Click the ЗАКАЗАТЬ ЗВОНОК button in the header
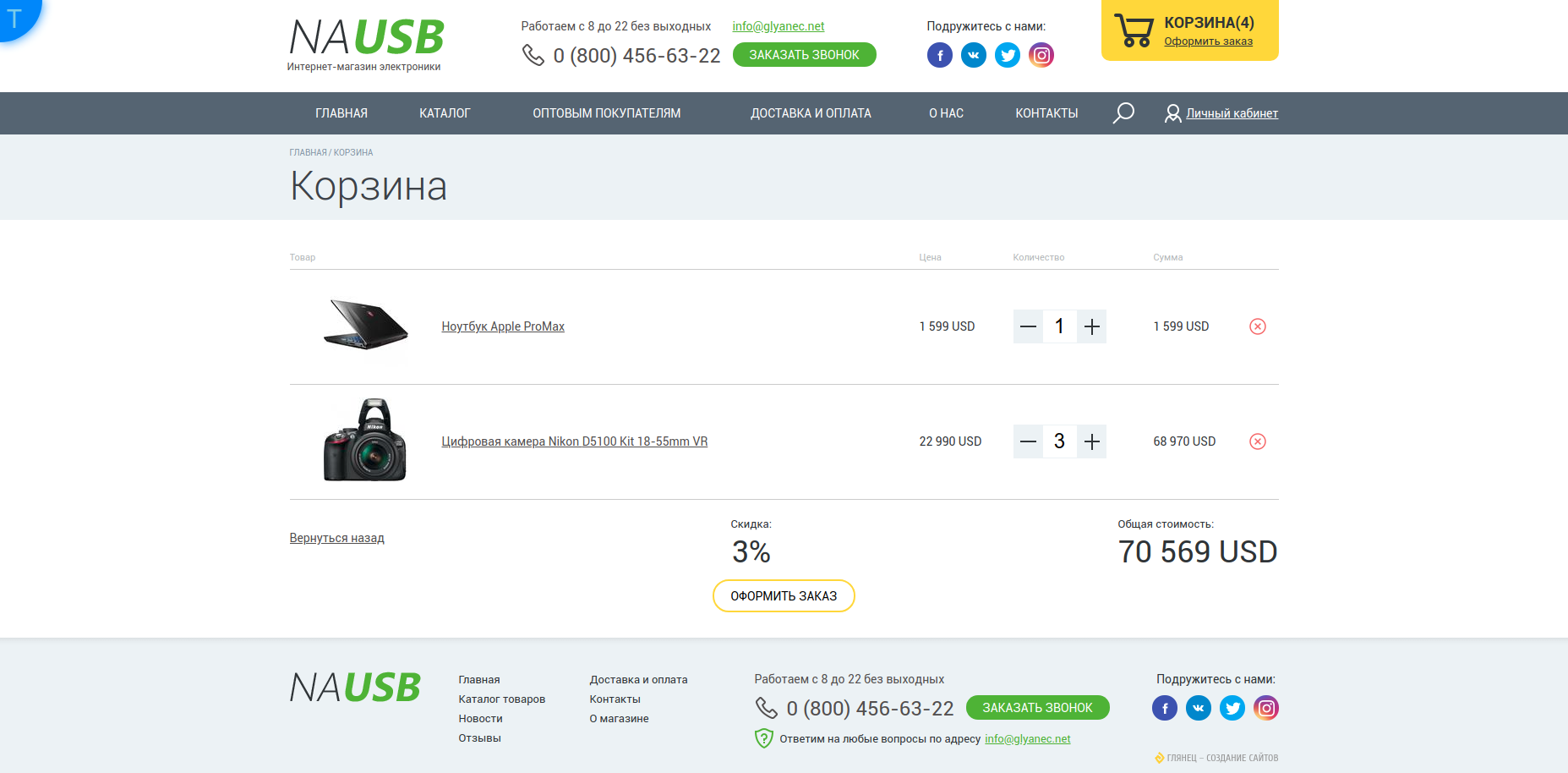 point(804,55)
